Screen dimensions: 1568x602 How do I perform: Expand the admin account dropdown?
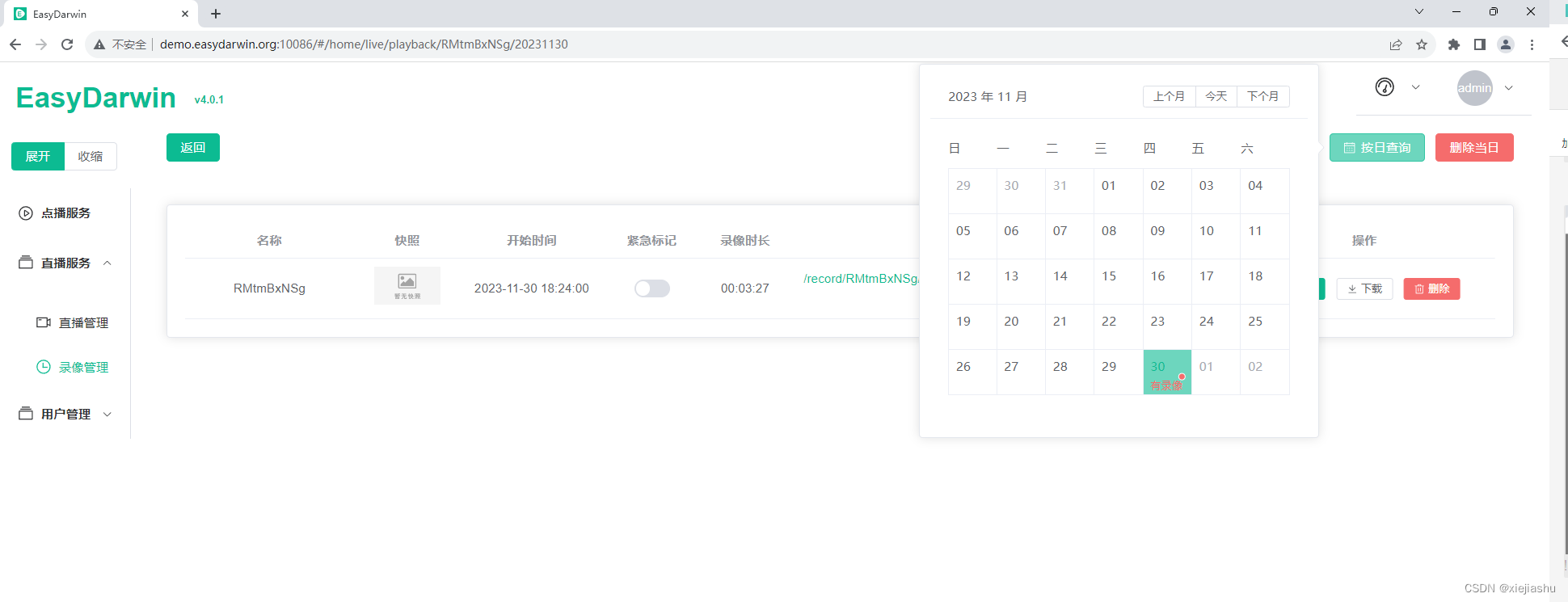(1508, 88)
